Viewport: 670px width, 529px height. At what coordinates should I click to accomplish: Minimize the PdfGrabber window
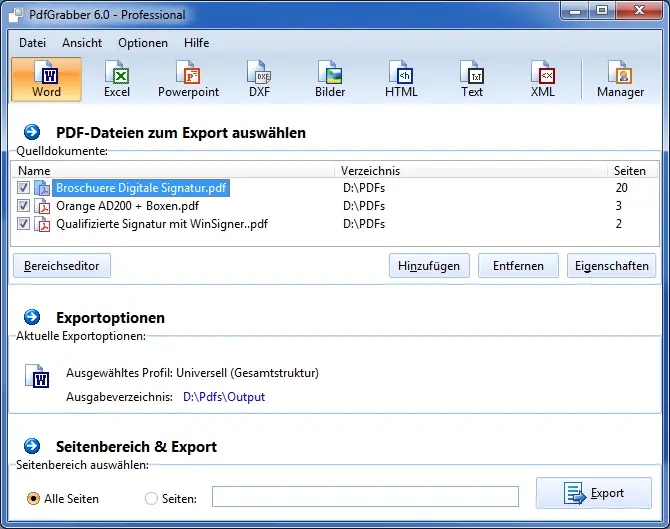click(575, 11)
